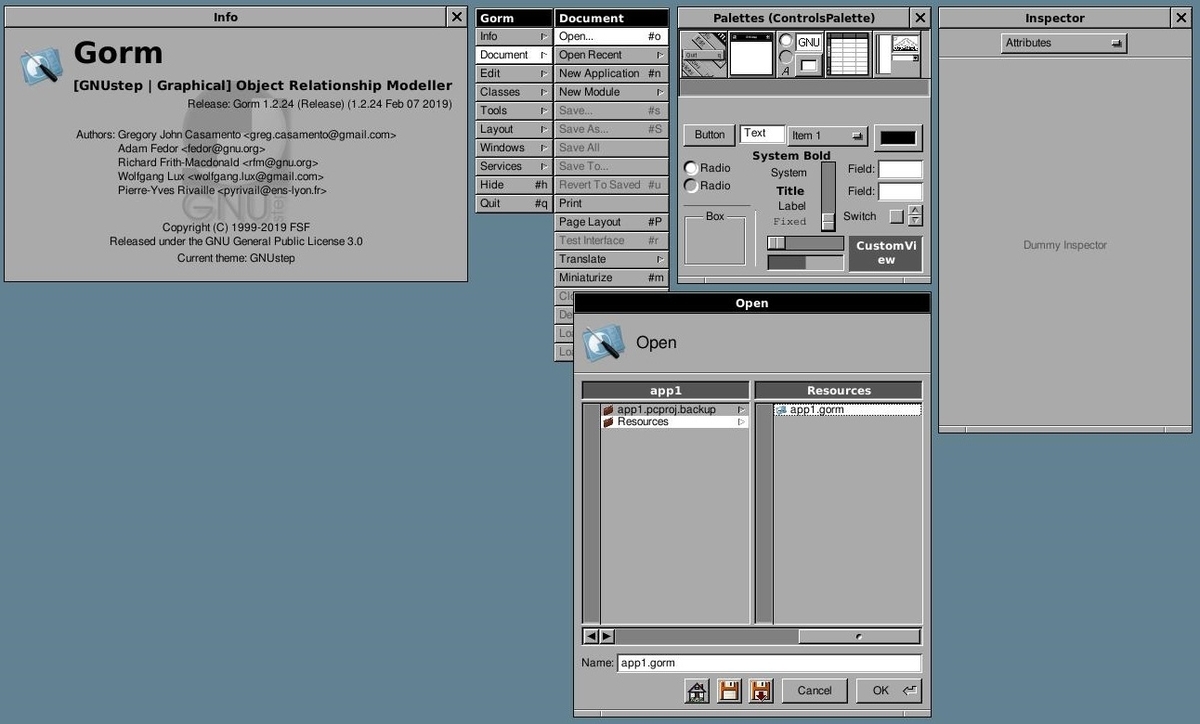The width and height of the screenshot is (1200, 724).
Task: Click the Text field in Controls palette
Action: 762,134
